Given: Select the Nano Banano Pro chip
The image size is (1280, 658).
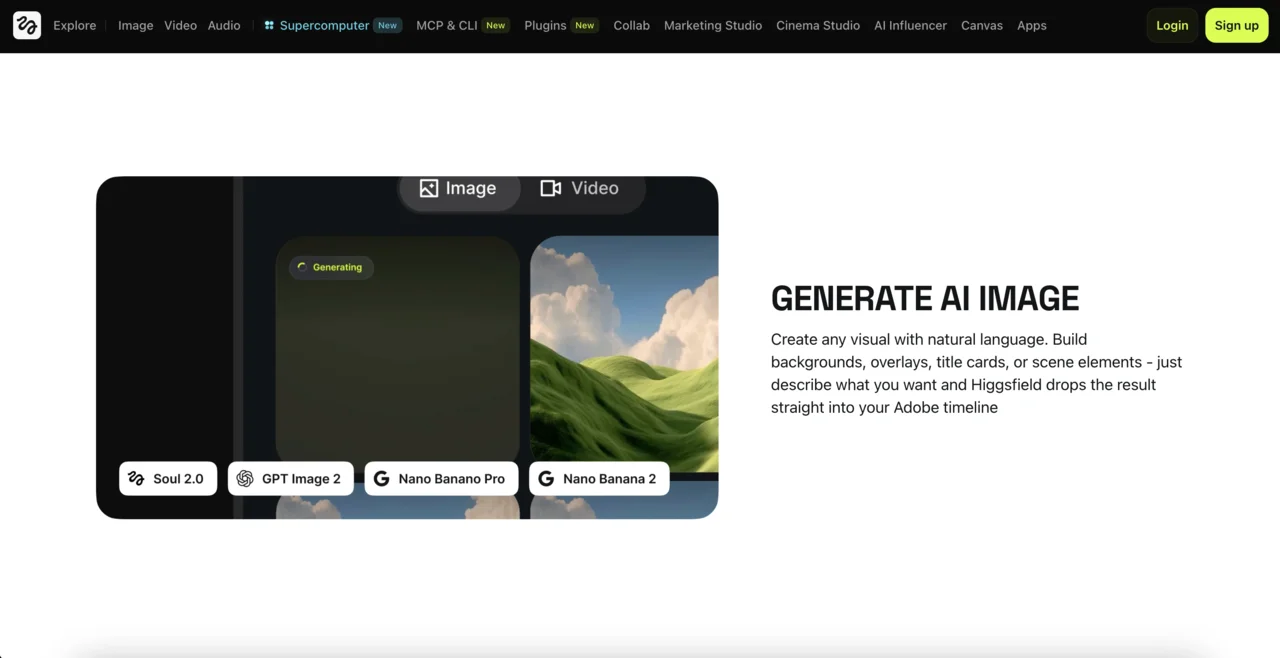Looking at the screenshot, I should pos(441,479).
